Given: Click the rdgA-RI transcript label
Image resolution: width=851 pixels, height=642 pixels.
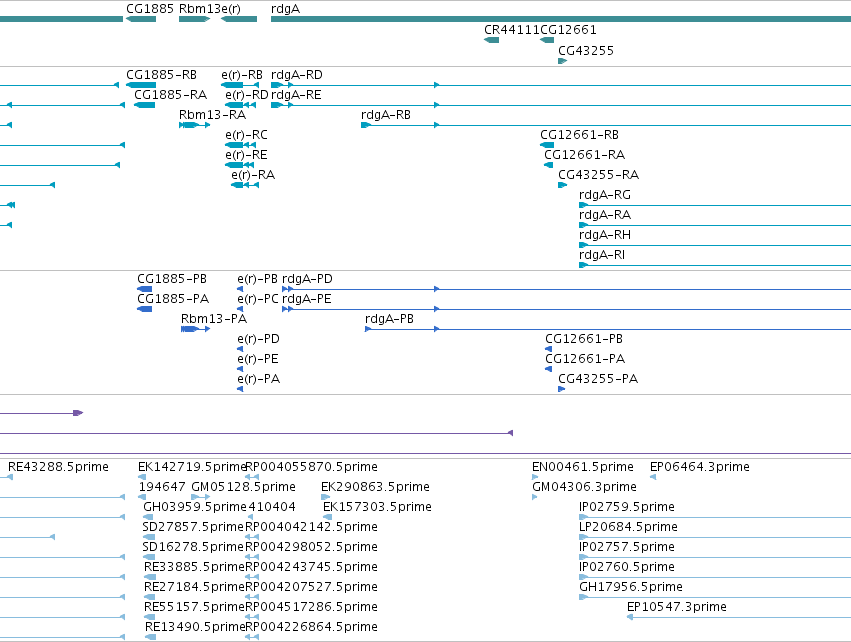Looking at the screenshot, I should point(602,256).
